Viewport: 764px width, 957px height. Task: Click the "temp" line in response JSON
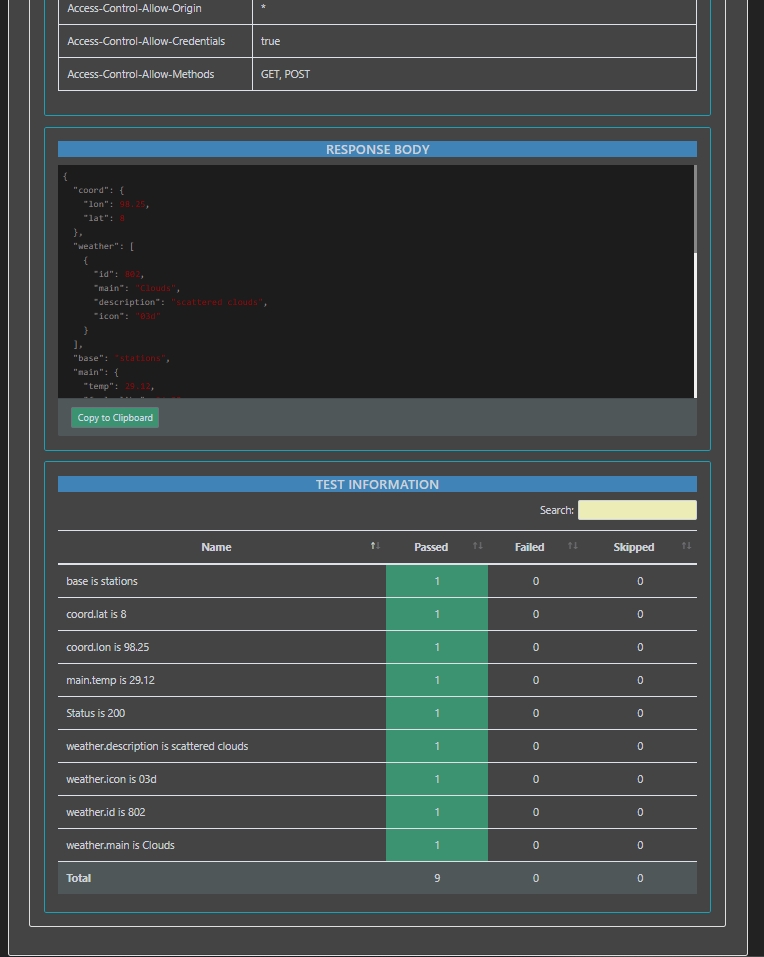(118, 386)
